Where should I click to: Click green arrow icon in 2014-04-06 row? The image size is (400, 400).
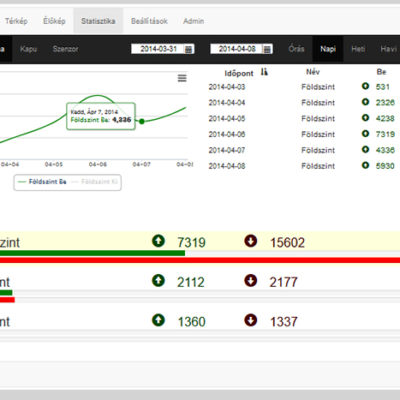point(365,134)
